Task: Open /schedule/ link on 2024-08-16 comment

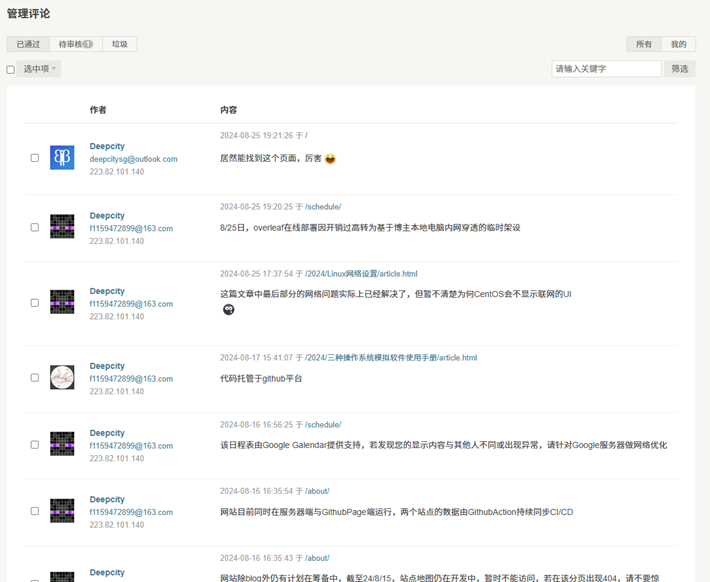Action: (323, 424)
